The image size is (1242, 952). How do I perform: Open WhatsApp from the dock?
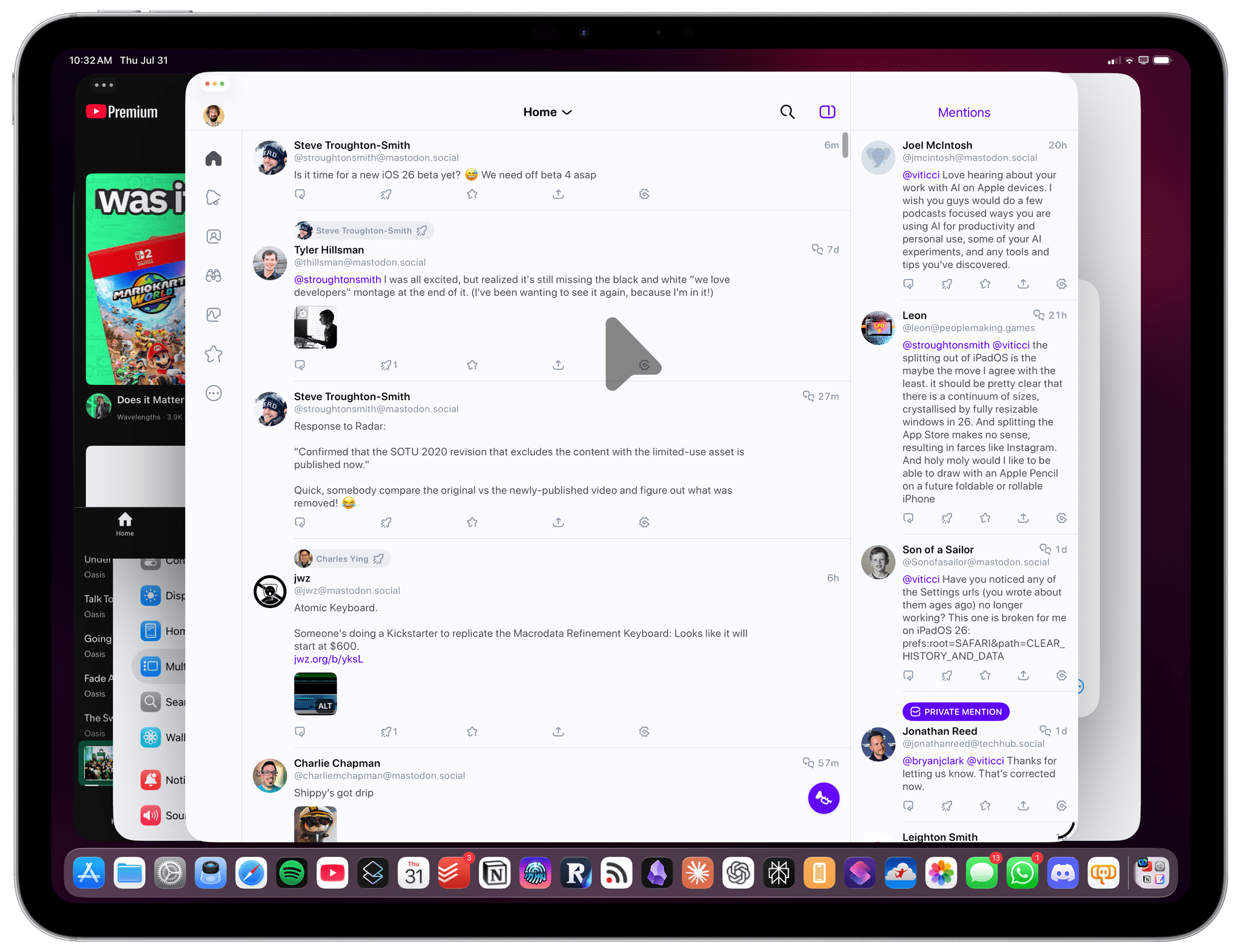pos(1022,873)
